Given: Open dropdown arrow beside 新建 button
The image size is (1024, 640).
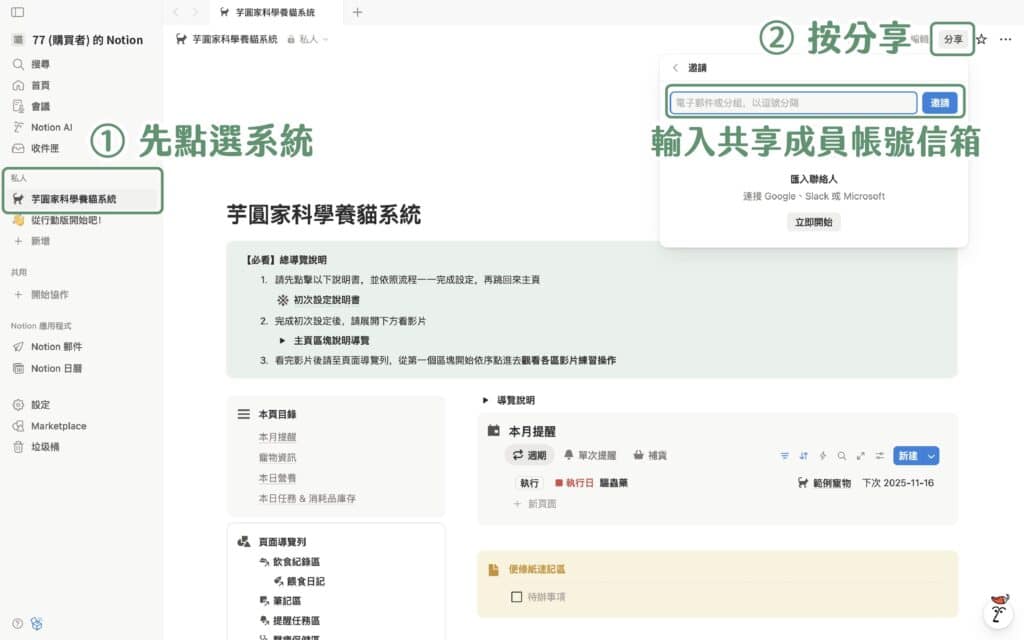Looking at the screenshot, I should tap(932, 456).
